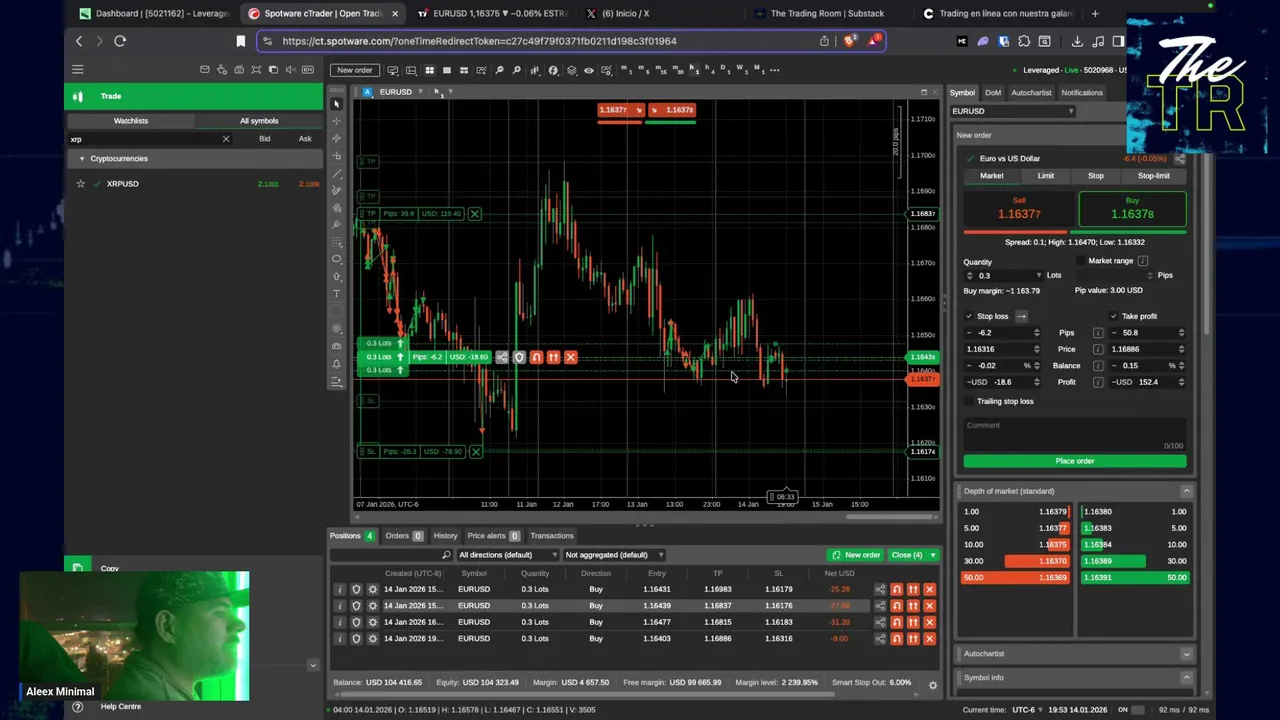Screen dimensions: 1280x720
Task: Select the cursor pointer tool in drawing toolbar
Action: coord(337,104)
